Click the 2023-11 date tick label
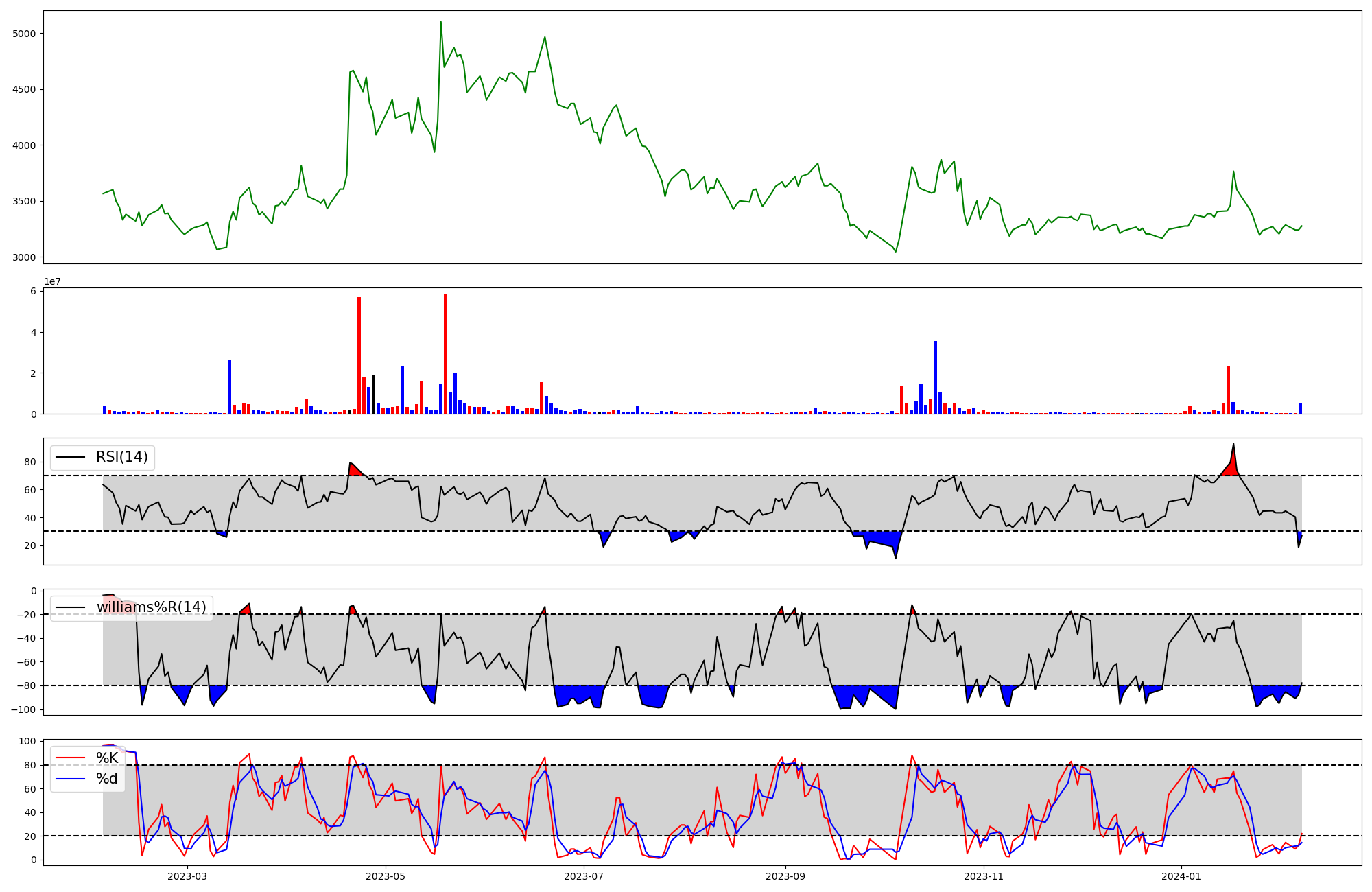1372x892 pixels. tap(984, 876)
